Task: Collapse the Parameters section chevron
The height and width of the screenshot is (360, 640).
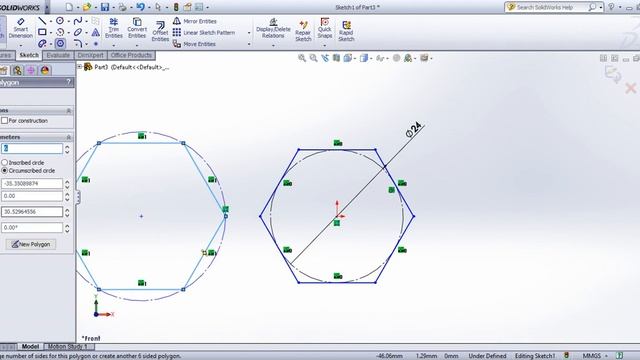Action: (x=69, y=137)
